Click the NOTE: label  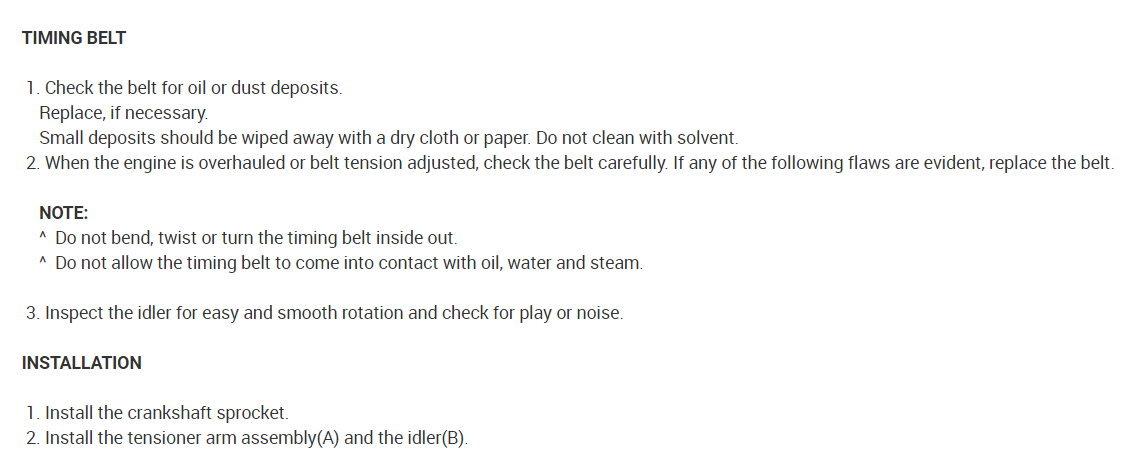tap(64, 213)
